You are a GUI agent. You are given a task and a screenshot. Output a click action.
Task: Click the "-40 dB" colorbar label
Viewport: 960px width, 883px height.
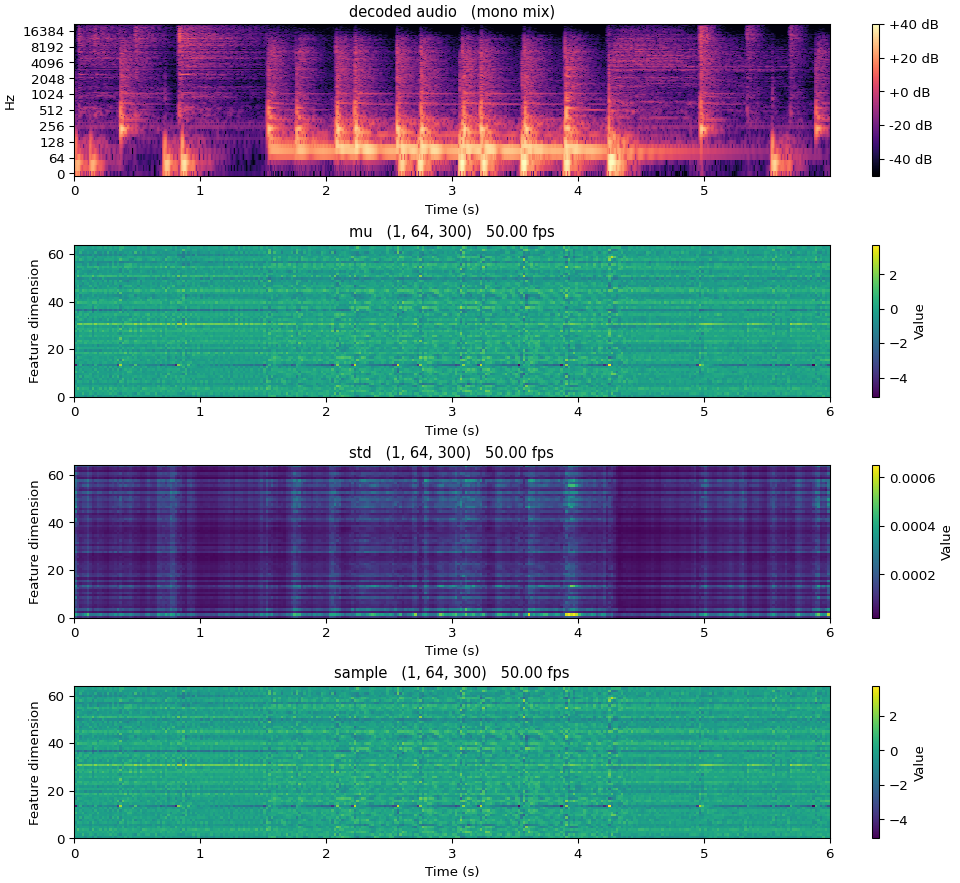point(911,159)
